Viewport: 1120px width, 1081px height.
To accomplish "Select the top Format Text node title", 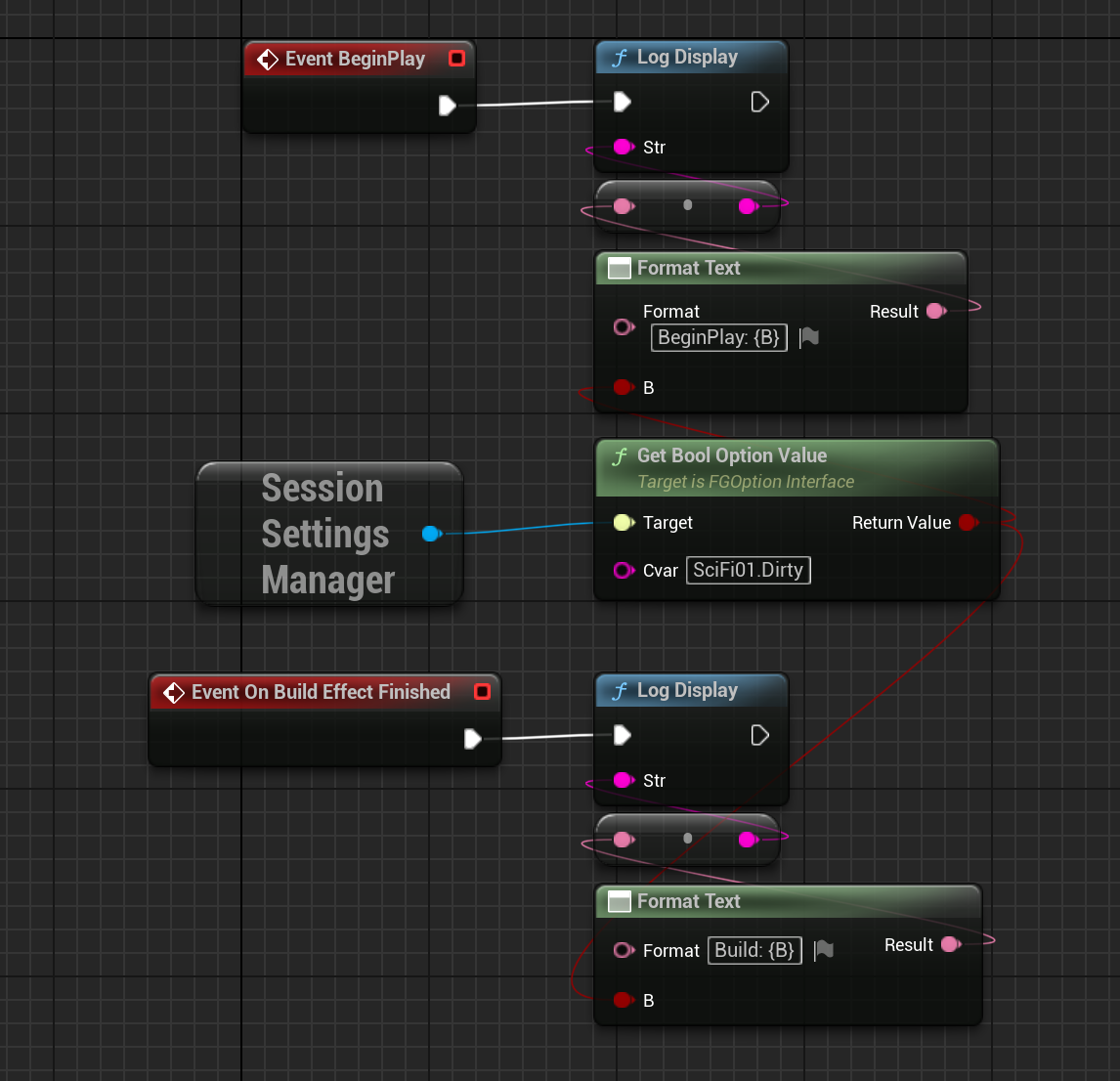I will pos(689,268).
